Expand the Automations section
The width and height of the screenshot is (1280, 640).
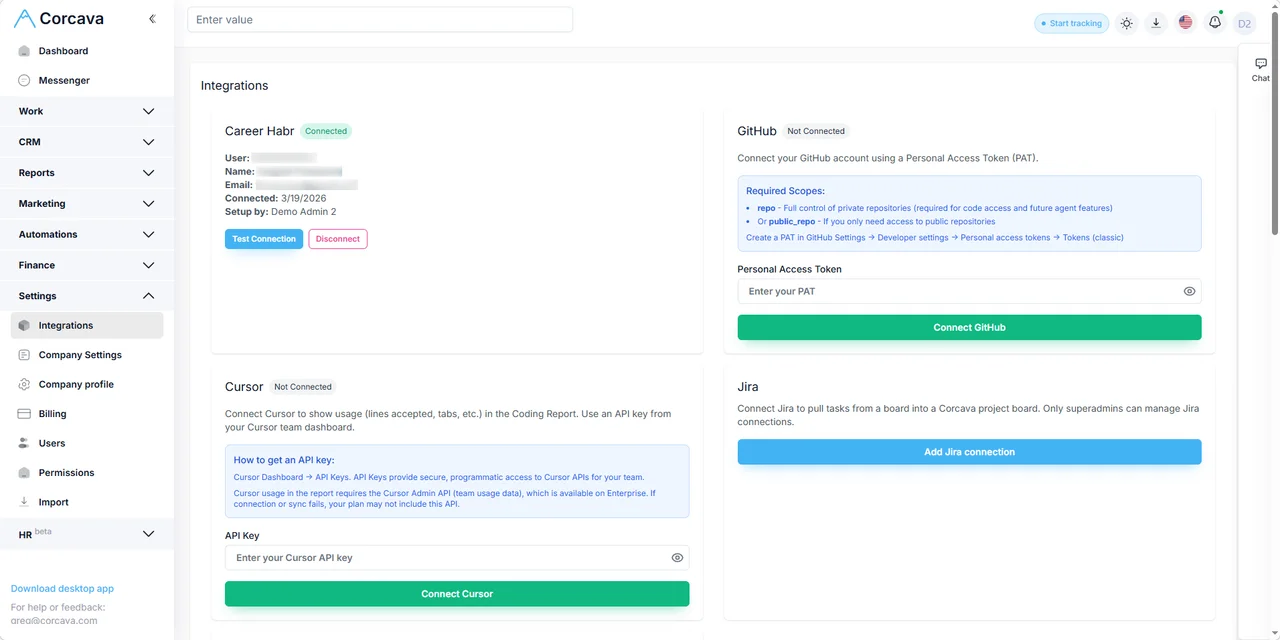tap(87, 234)
